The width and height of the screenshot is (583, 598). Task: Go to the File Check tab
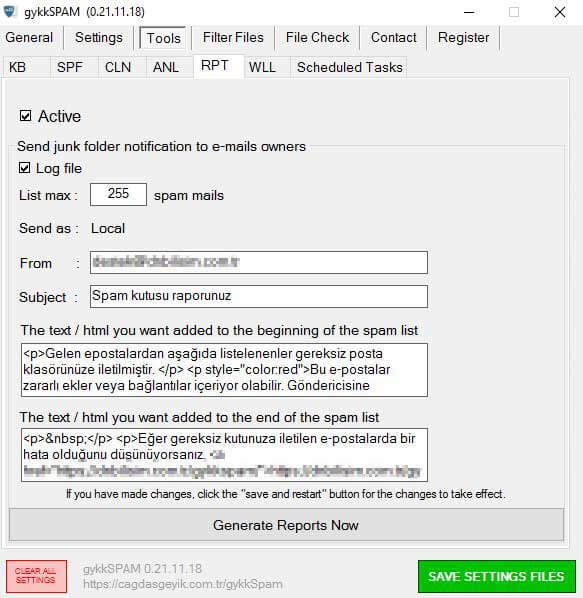tap(317, 38)
